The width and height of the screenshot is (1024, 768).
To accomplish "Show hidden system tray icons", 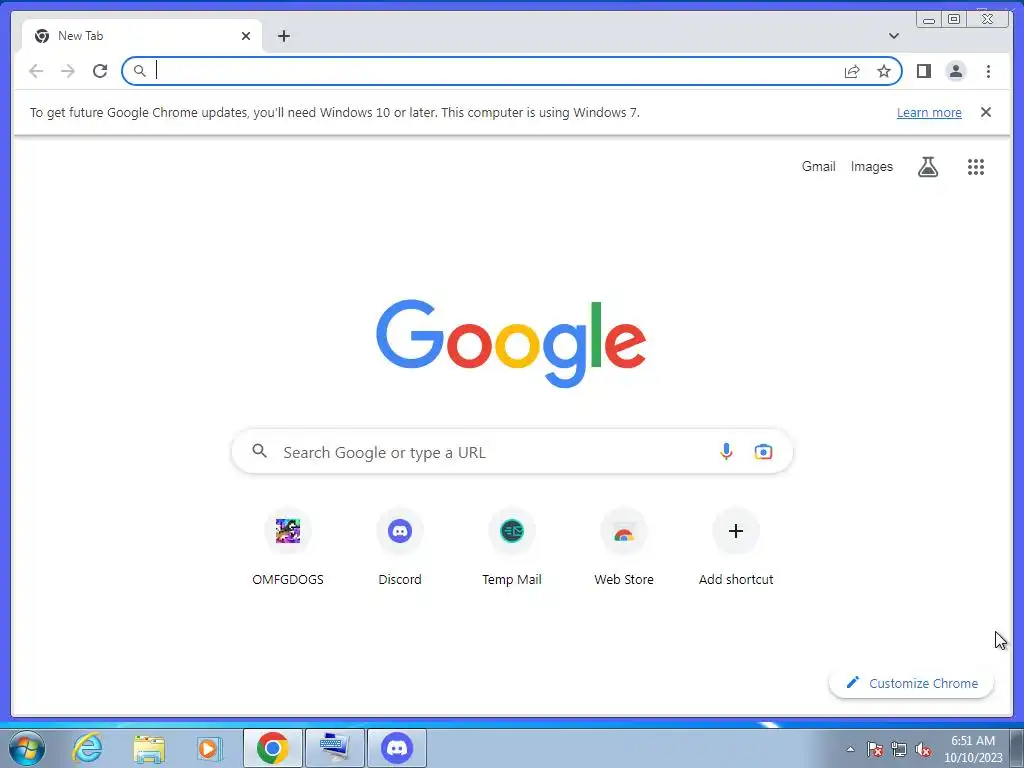I will pyautogui.click(x=850, y=749).
